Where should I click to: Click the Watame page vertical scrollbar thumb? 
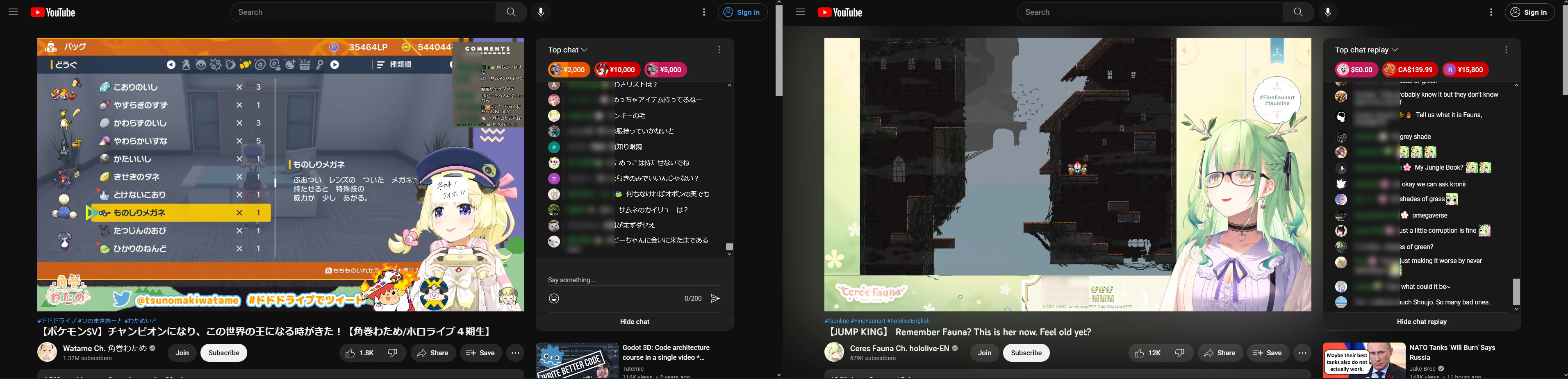[778, 50]
